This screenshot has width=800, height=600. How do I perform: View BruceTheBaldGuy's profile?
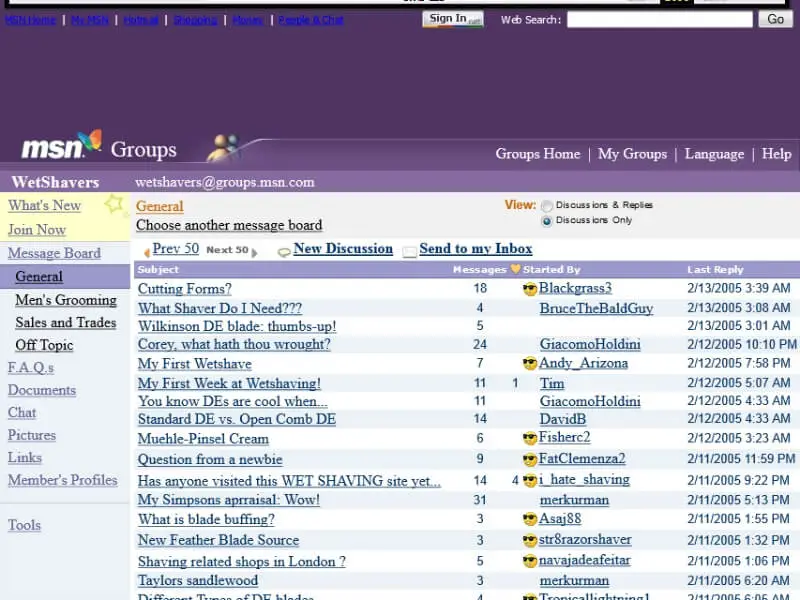(x=596, y=308)
